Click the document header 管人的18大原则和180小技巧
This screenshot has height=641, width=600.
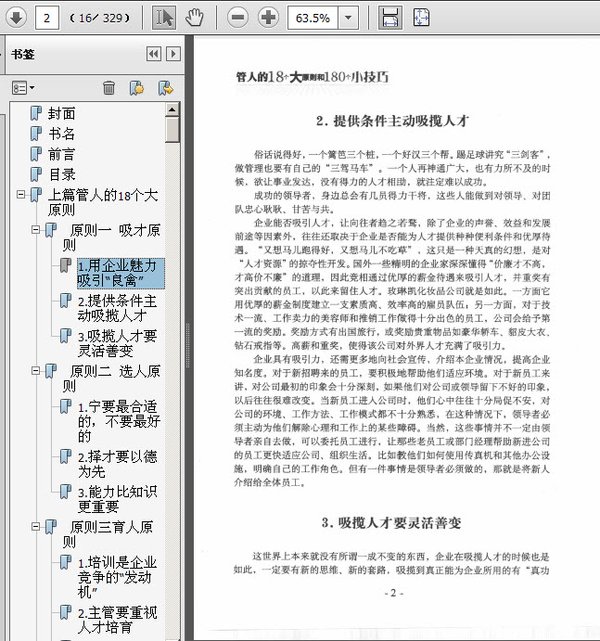click(312, 76)
